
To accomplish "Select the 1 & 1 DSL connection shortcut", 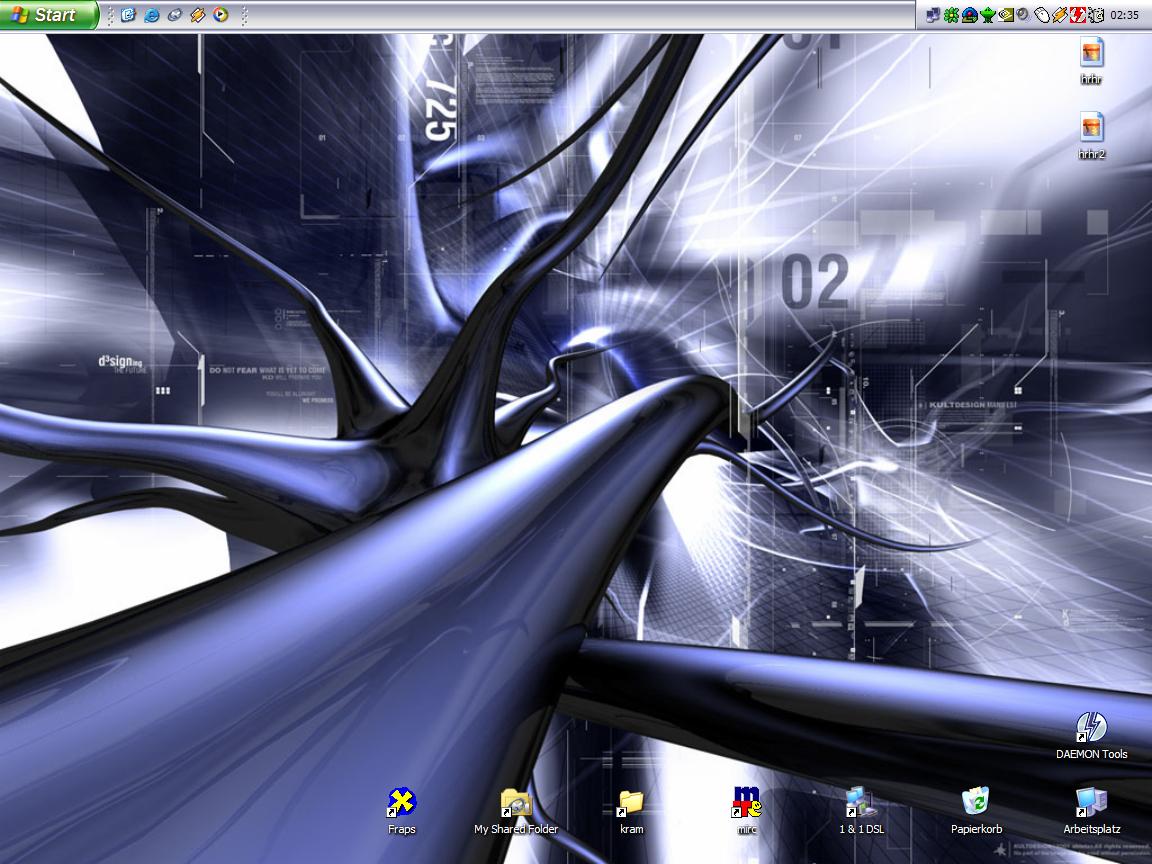I will pyautogui.click(x=860, y=803).
